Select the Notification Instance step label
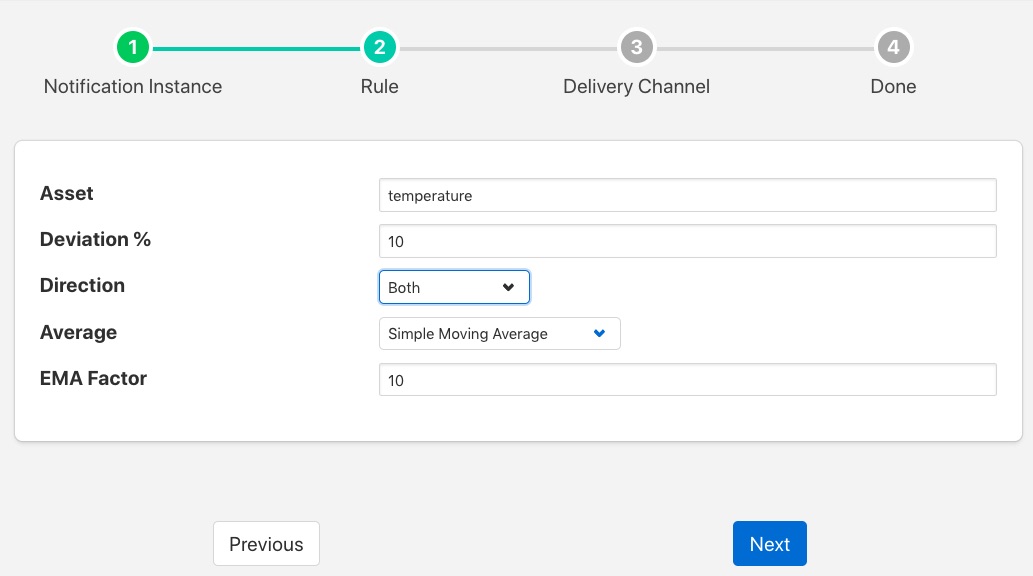The image size is (1033, 576). click(x=133, y=87)
